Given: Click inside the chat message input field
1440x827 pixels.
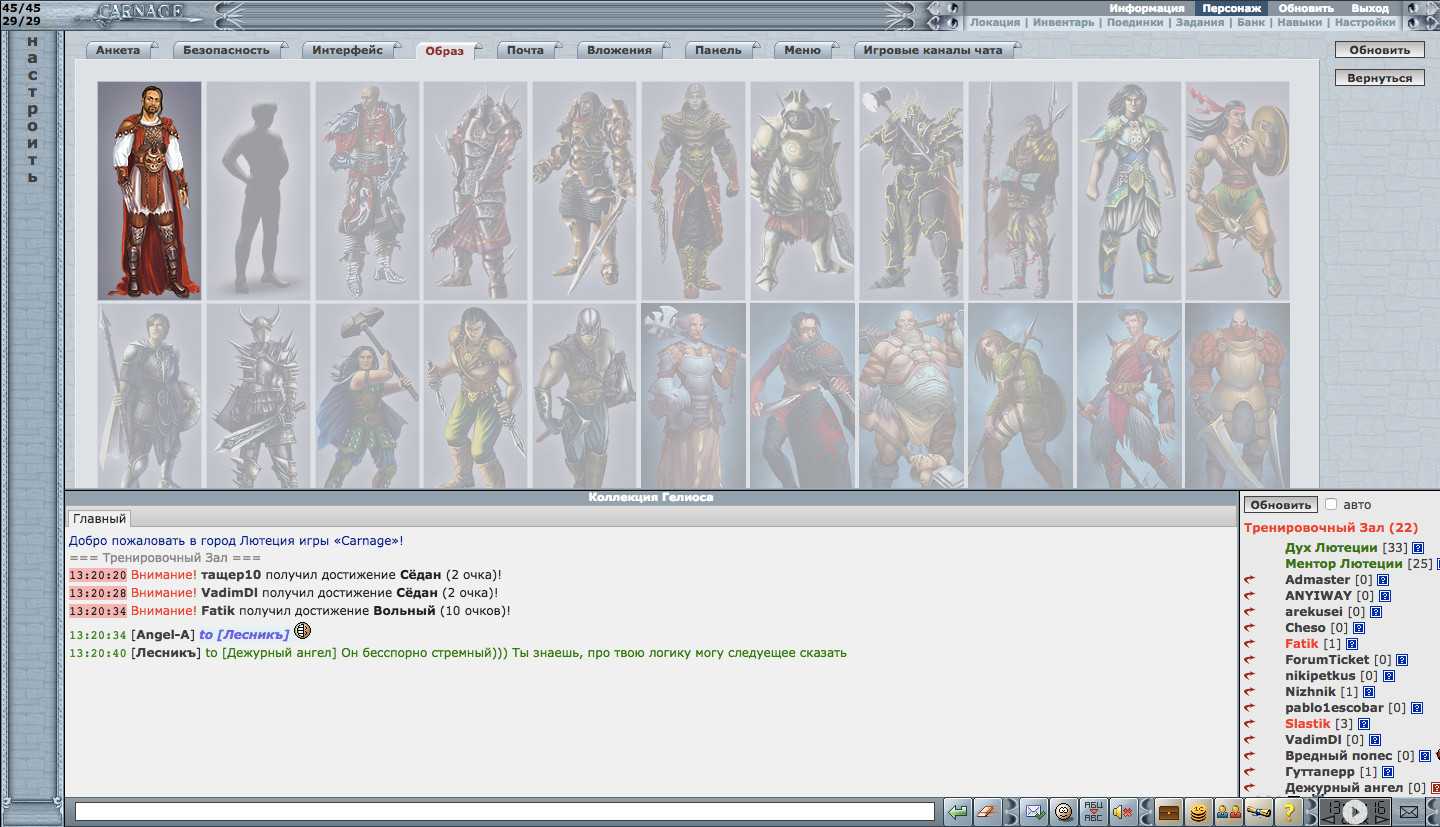Looking at the screenshot, I should 505,811.
